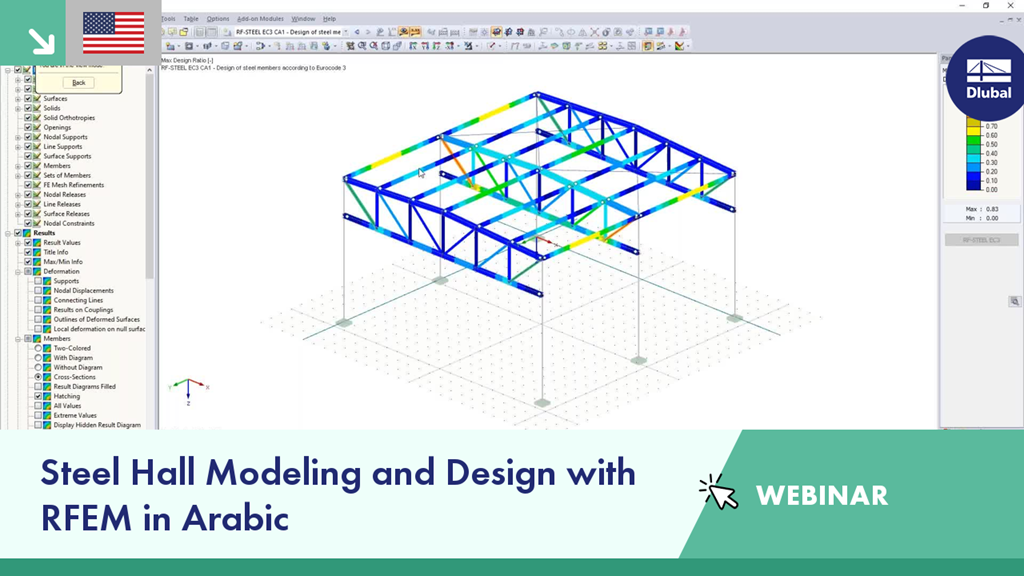This screenshot has width=1024, height=576.
Task: Toggle the highlighted eye show-results icon
Action: (x=403, y=31)
